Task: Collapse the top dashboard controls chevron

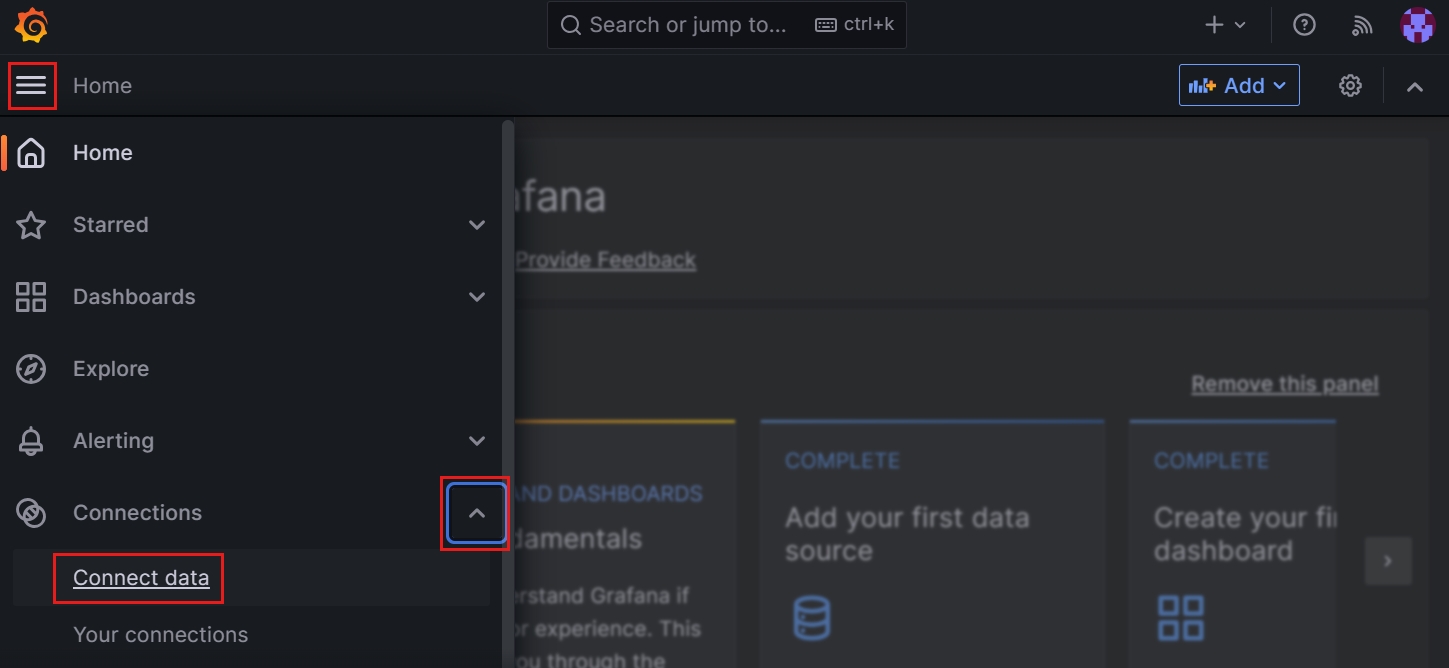Action: point(1415,86)
